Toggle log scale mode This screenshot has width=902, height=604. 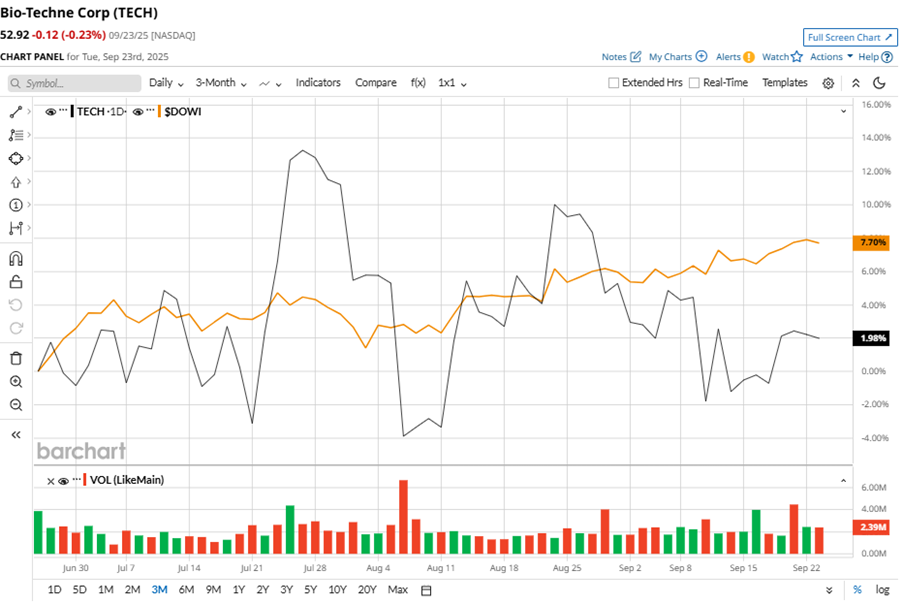coord(882,590)
